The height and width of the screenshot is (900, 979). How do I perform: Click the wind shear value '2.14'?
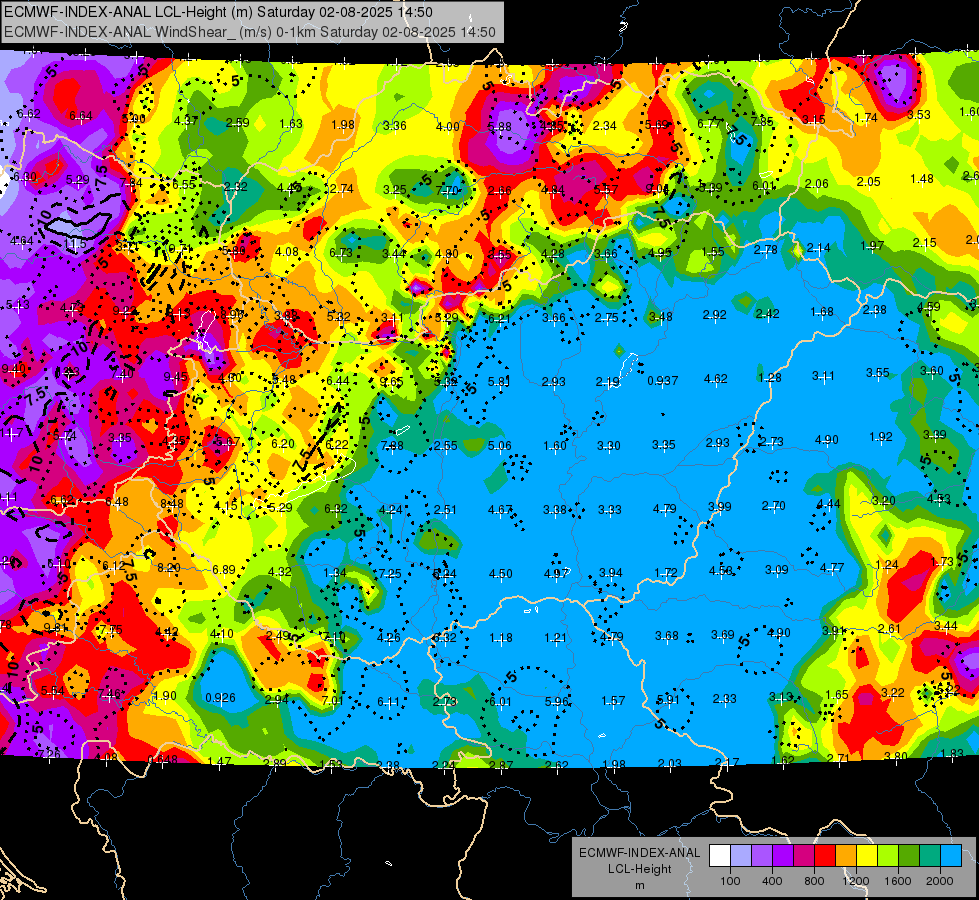819,248
